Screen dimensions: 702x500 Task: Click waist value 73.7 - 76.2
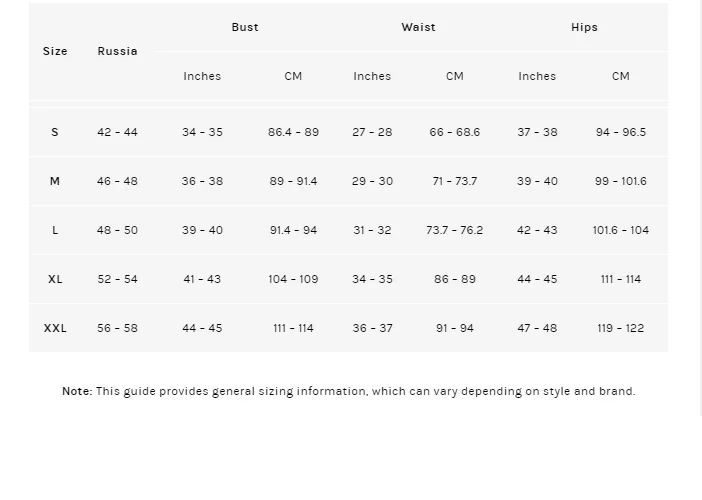coord(454,230)
